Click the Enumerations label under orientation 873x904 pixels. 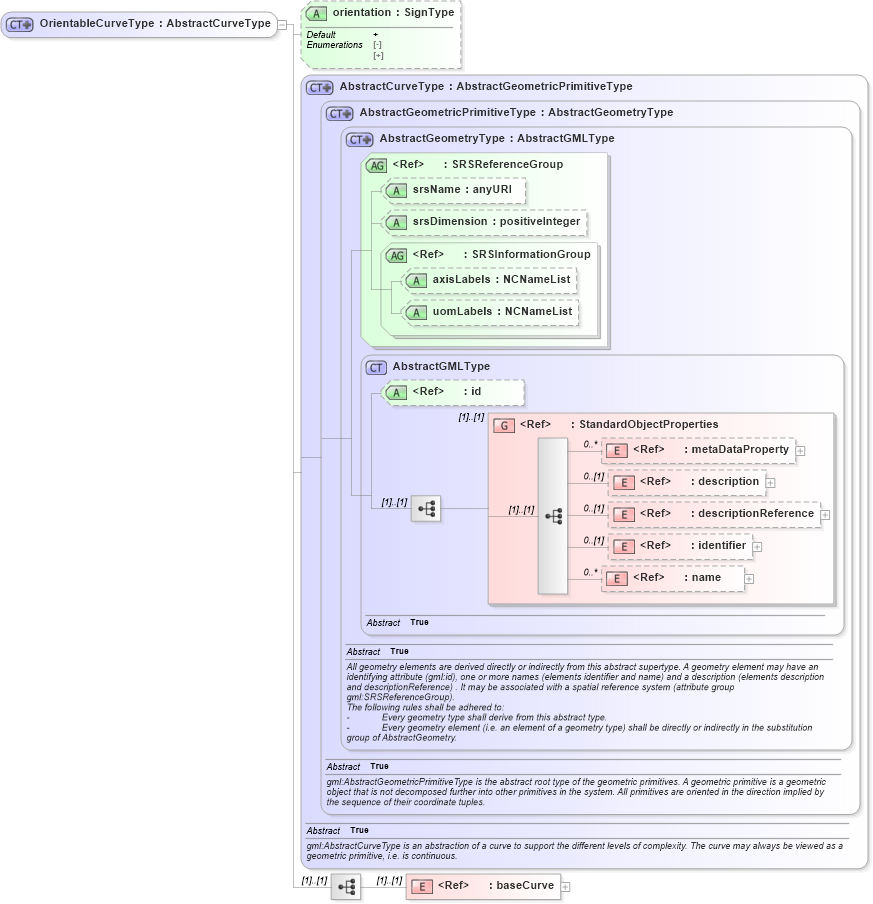pos(334,45)
